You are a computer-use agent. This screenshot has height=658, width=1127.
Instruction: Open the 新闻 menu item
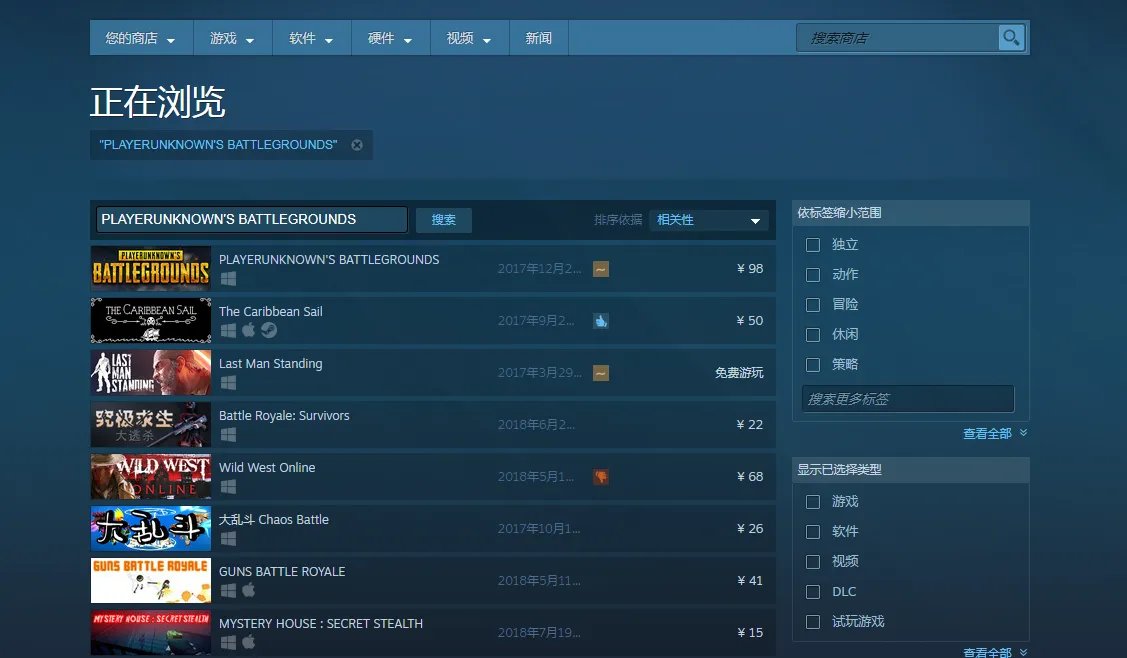tap(538, 37)
